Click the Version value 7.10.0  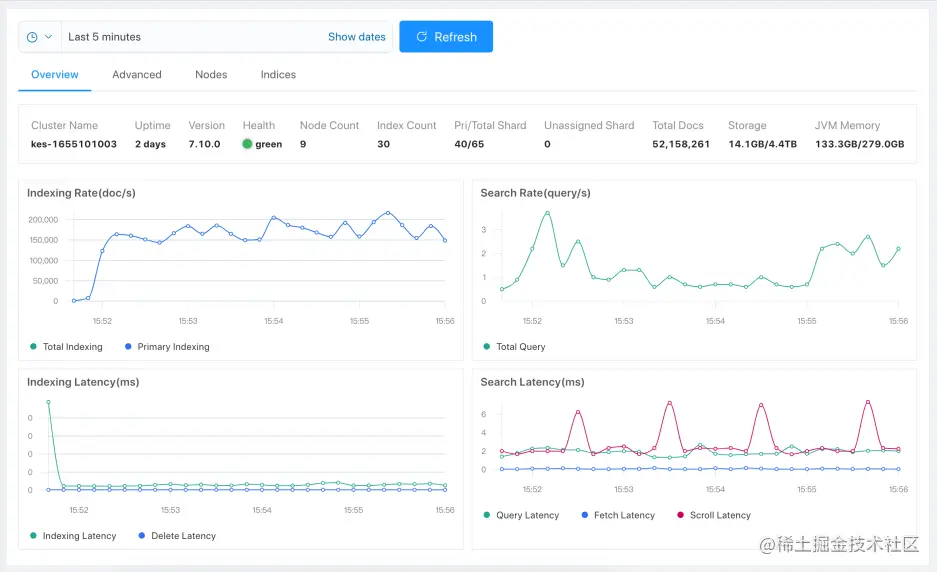[204, 144]
